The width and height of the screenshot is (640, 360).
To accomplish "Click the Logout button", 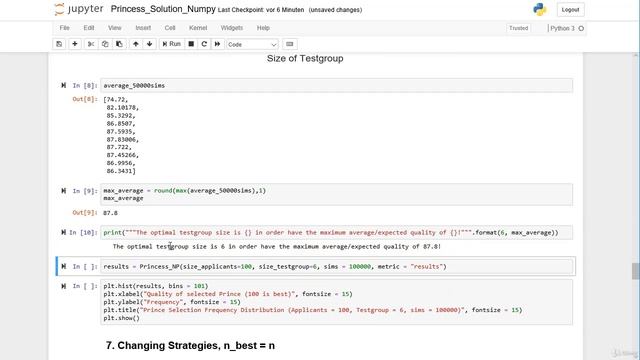I will pyautogui.click(x=570, y=10).
